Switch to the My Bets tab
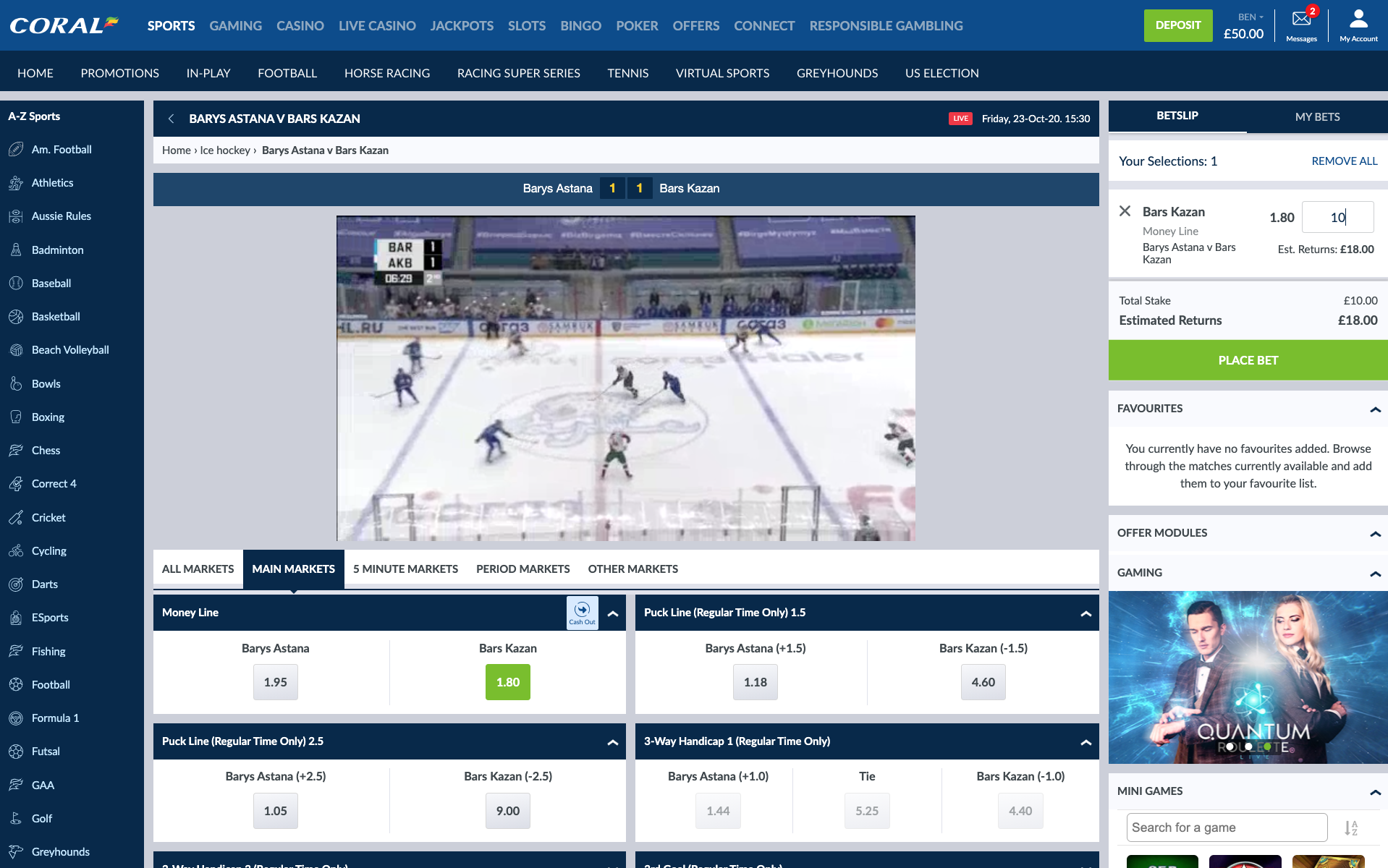Screen dimensions: 1388x868 click(x=1316, y=116)
